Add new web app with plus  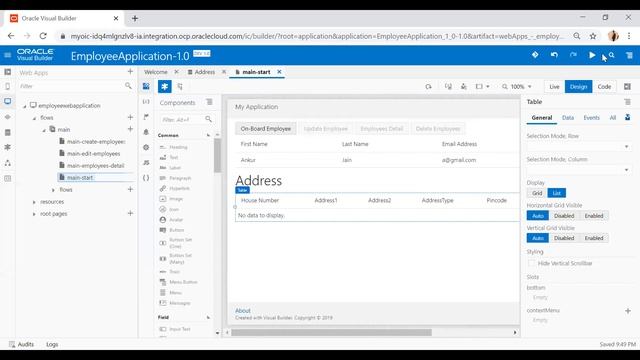(x=130, y=72)
